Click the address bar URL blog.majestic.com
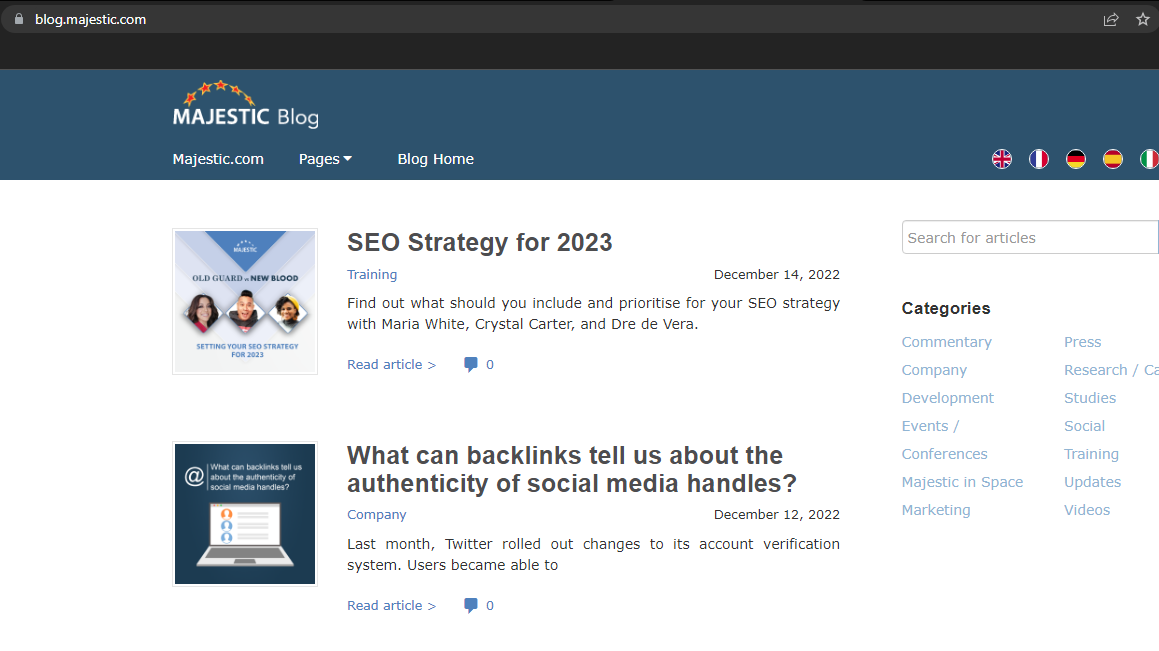The width and height of the screenshot is (1159, 651). pos(90,19)
